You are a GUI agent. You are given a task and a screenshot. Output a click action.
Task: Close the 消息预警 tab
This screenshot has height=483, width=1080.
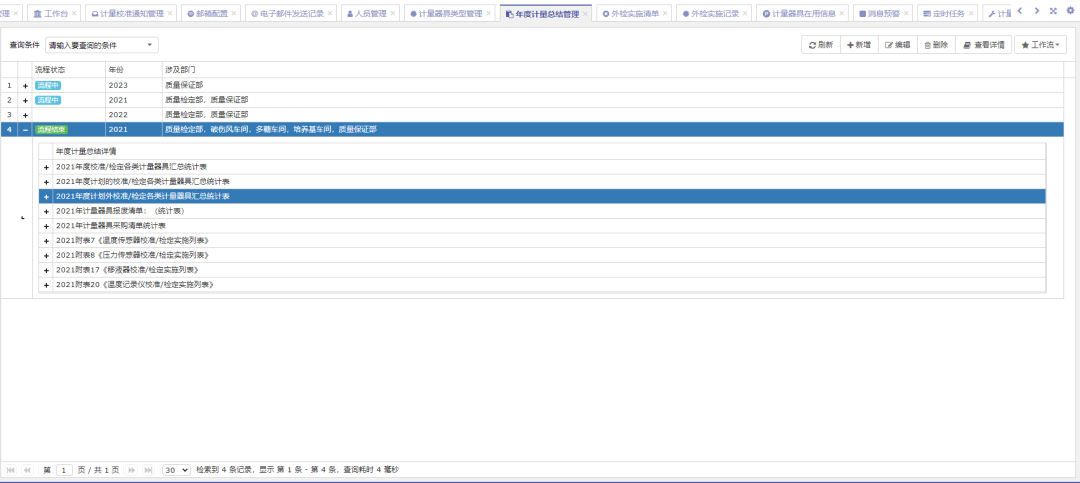click(x=906, y=14)
